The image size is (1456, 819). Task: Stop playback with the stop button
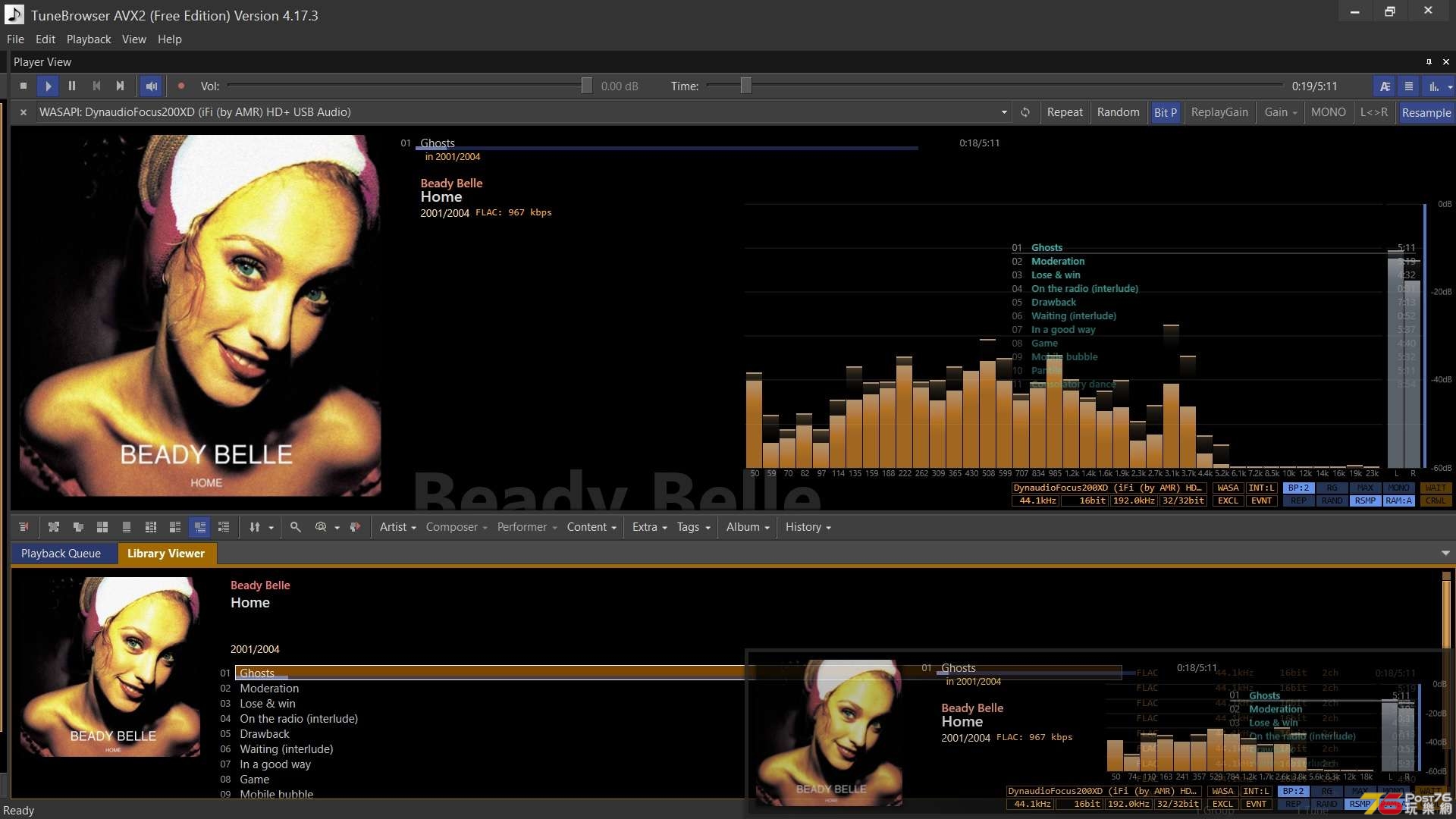tap(24, 86)
